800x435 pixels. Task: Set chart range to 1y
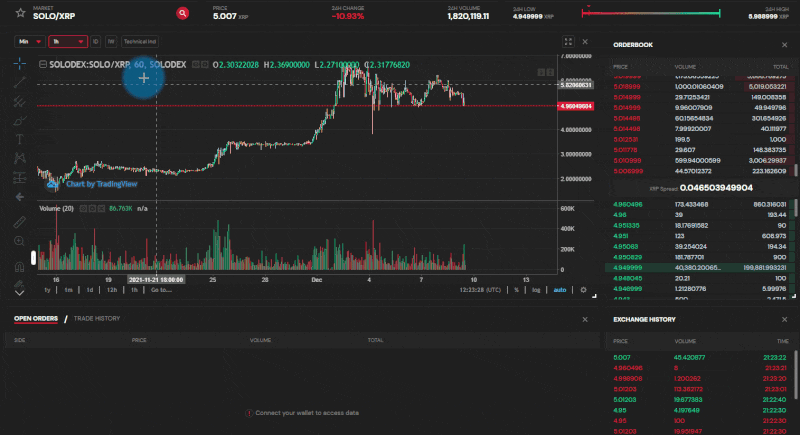[47, 290]
